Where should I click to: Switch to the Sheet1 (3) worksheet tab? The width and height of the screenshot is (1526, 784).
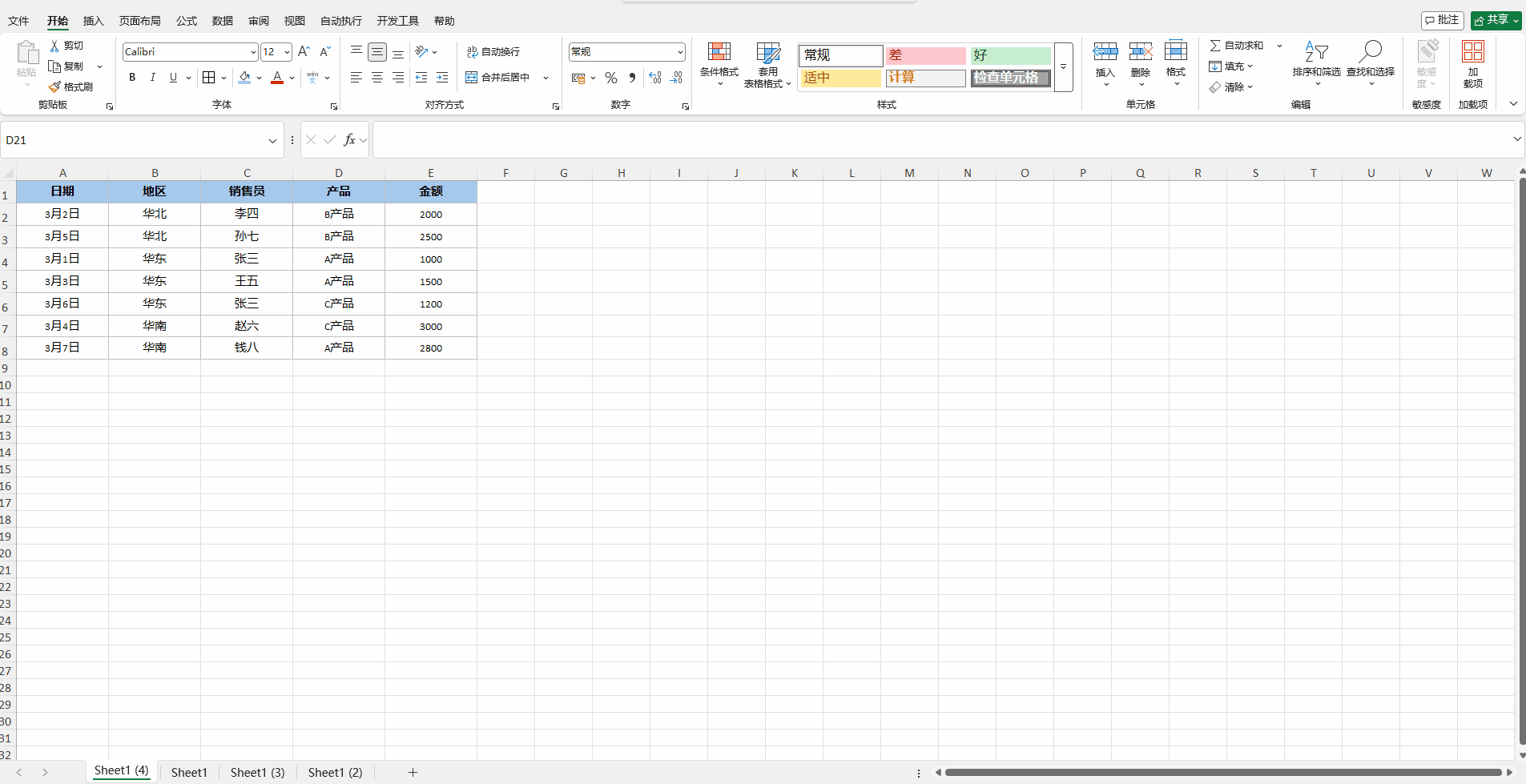point(258,772)
